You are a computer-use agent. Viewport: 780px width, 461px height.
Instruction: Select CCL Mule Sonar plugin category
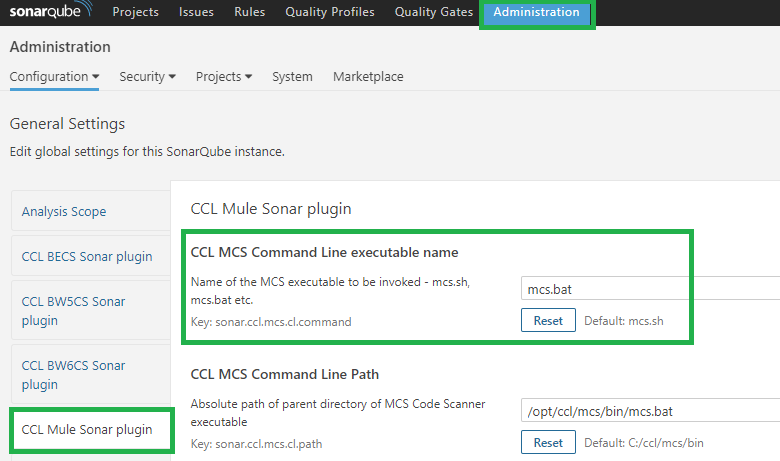point(92,430)
